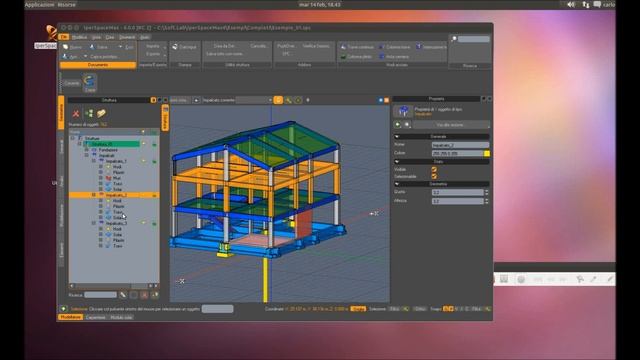Open the Impalcato corrente dropdown

click(254, 100)
